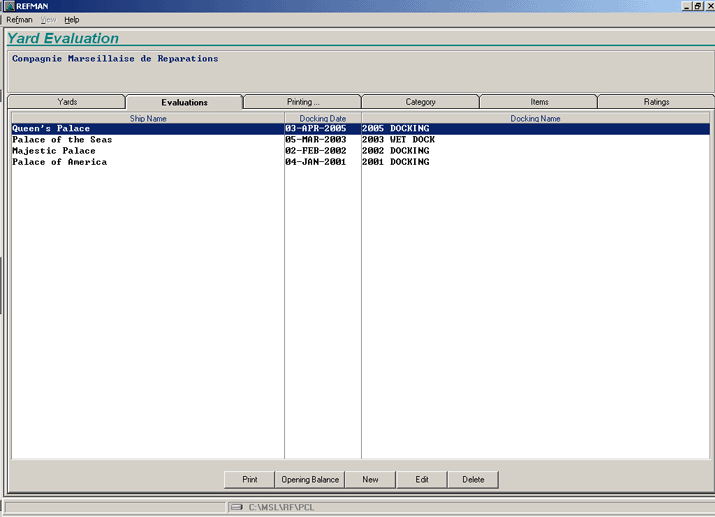Click the Edit button
This screenshot has width=715, height=517.
[x=422, y=480]
